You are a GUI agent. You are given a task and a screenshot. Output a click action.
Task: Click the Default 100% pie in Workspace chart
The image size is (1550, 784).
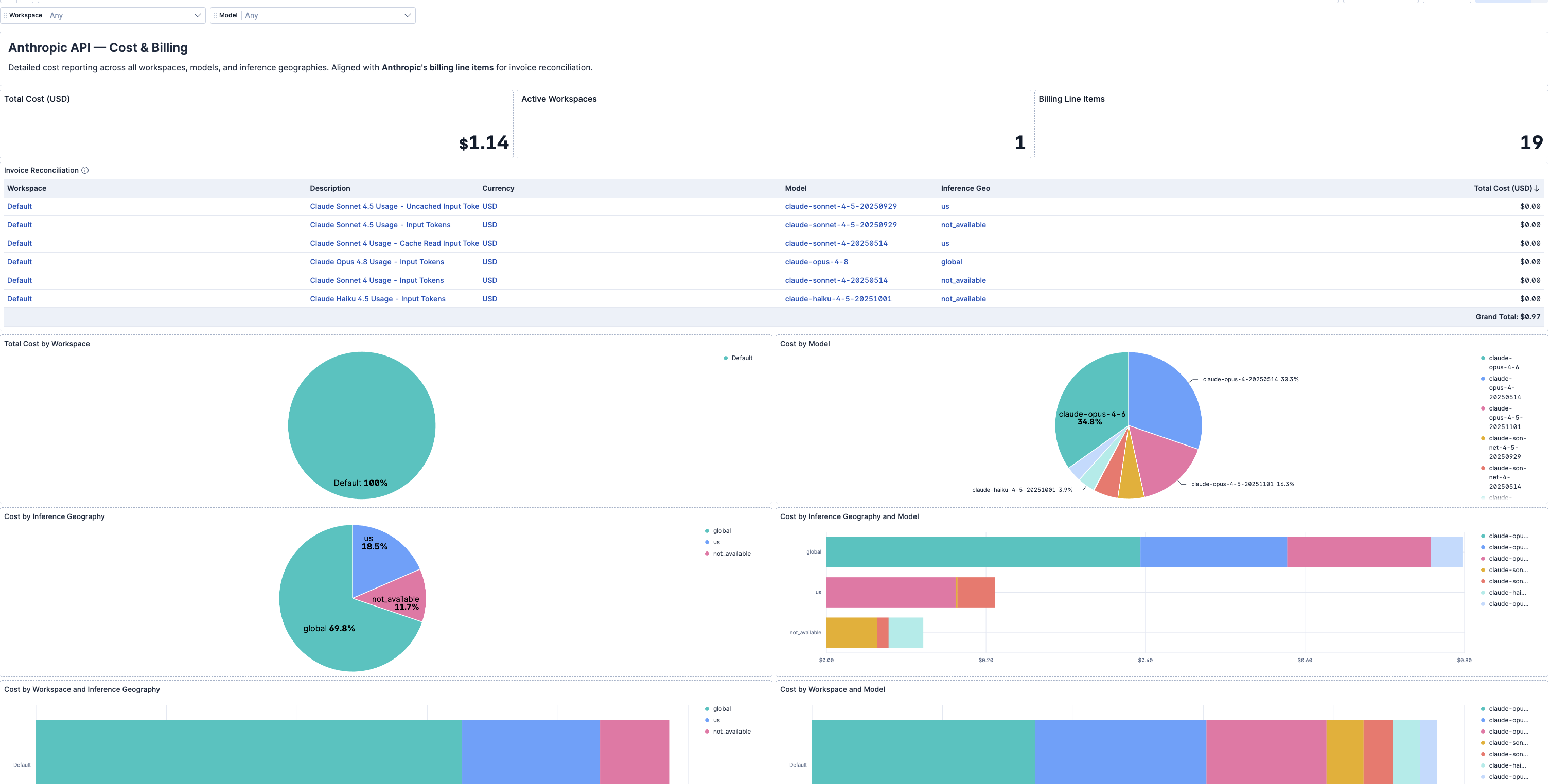pos(362,425)
